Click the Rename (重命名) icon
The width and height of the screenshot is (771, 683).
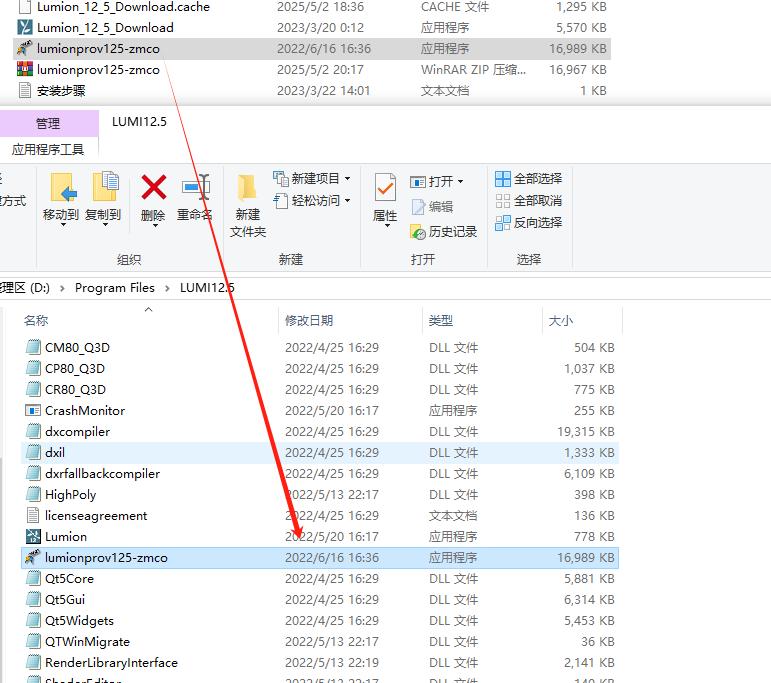click(x=195, y=187)
